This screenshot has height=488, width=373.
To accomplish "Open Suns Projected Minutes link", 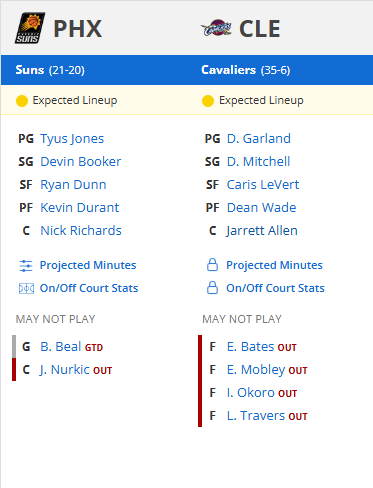I will pyautogui.click(x=88, y=265).
